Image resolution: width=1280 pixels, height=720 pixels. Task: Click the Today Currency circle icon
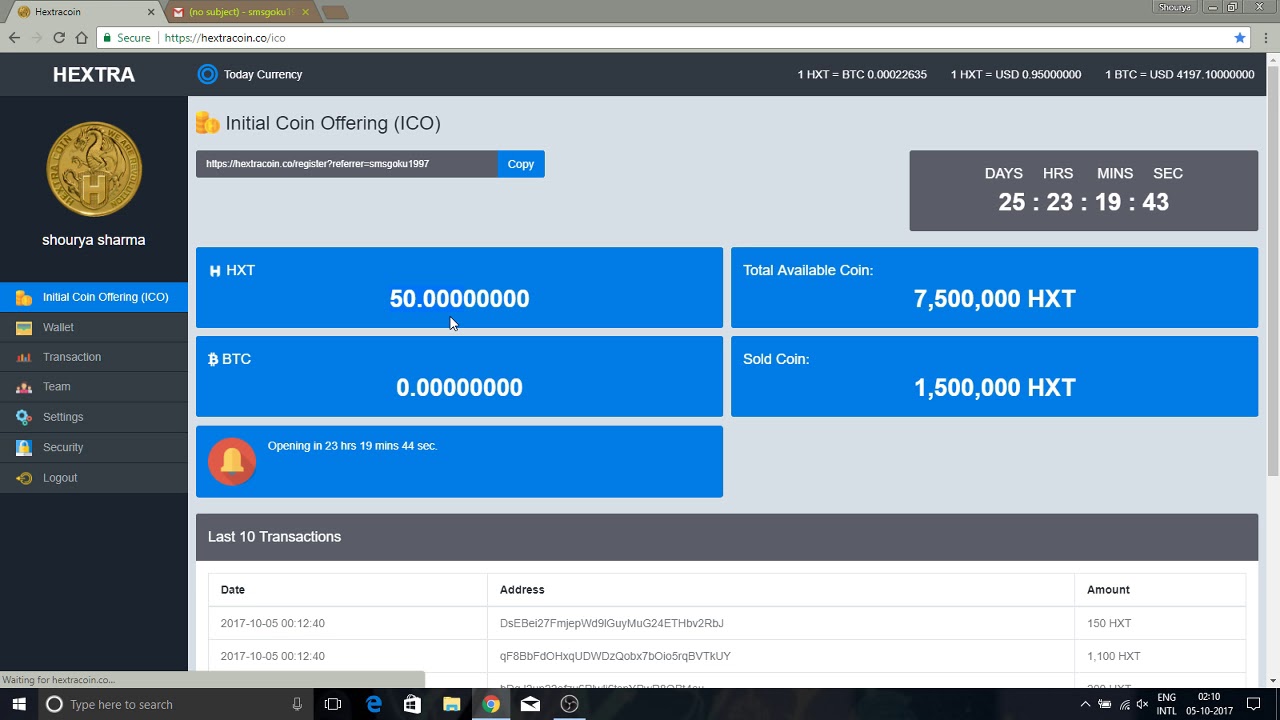click(207, 74)
